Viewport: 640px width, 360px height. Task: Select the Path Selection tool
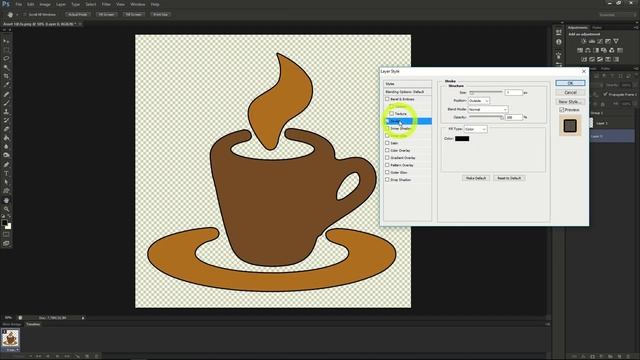[6, 182]
